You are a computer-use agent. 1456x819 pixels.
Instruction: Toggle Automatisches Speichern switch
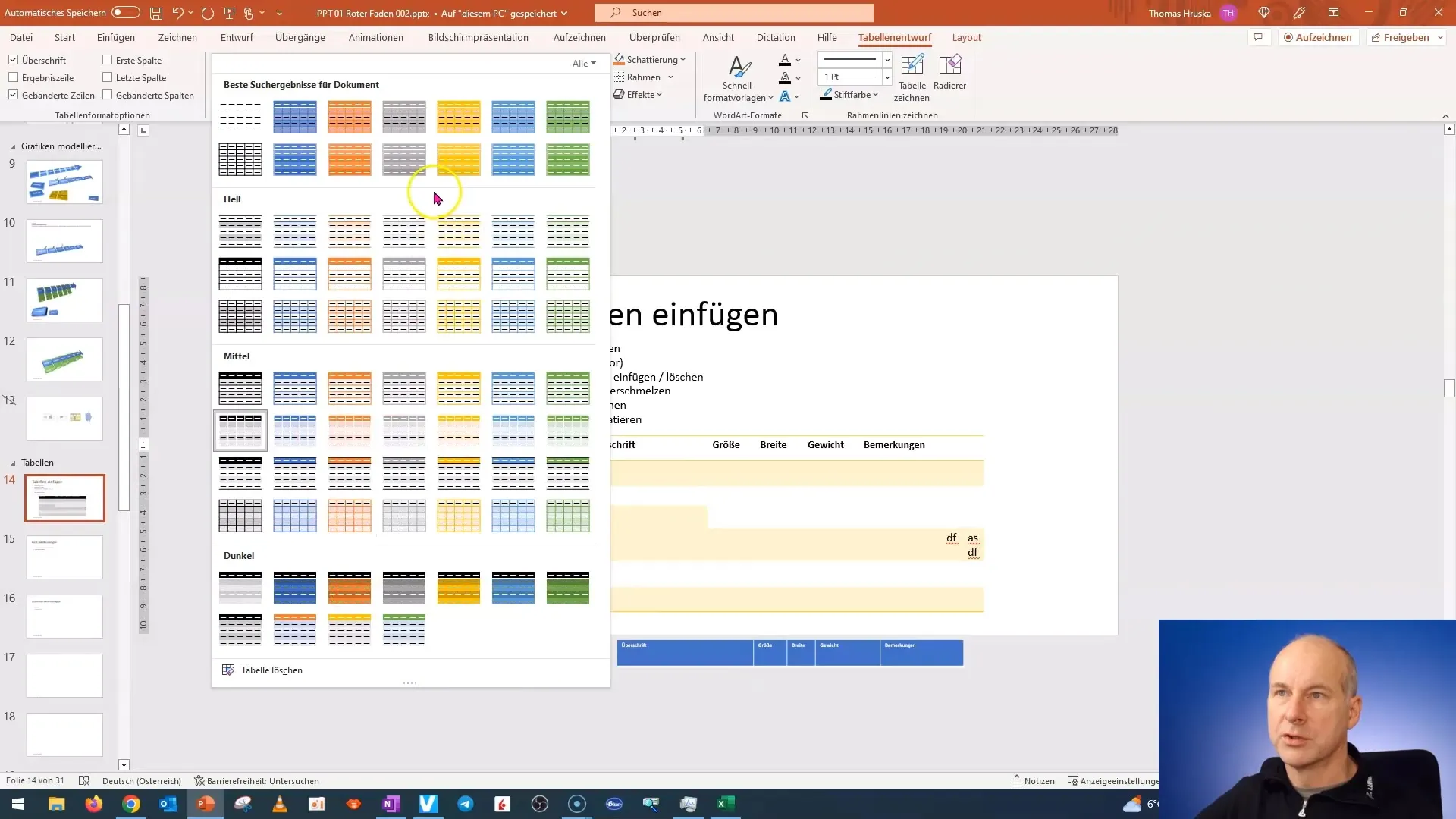(x=126, y=13)
